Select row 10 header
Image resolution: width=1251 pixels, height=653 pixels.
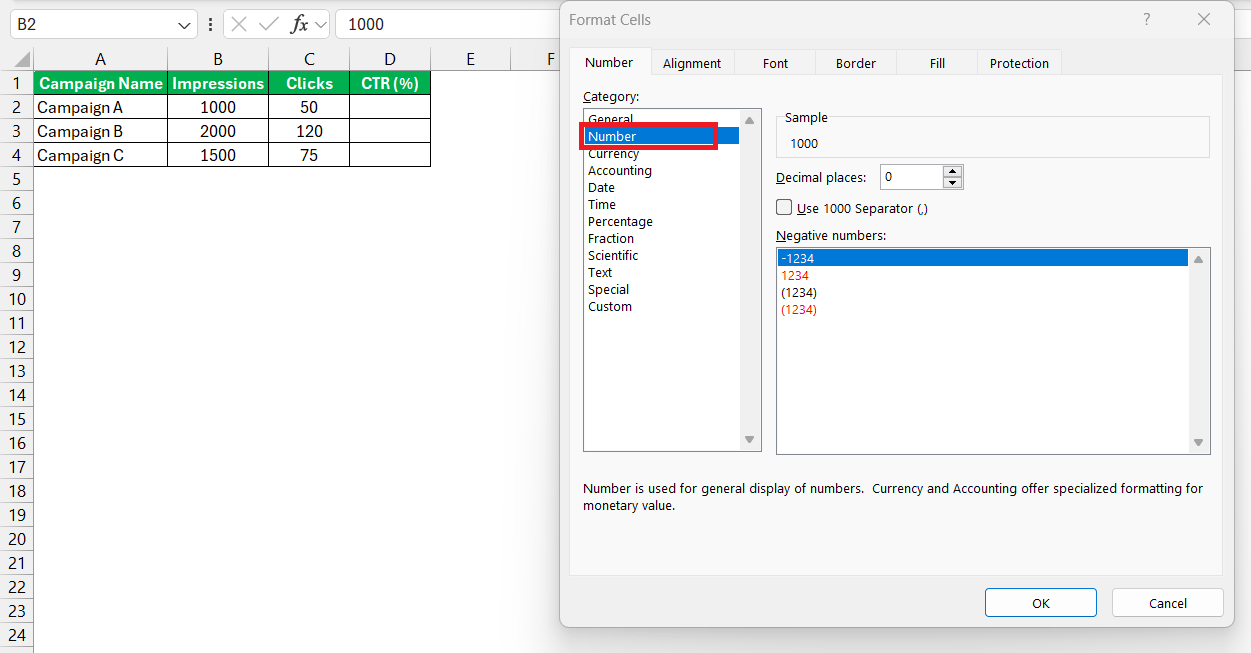coord(16,299)
